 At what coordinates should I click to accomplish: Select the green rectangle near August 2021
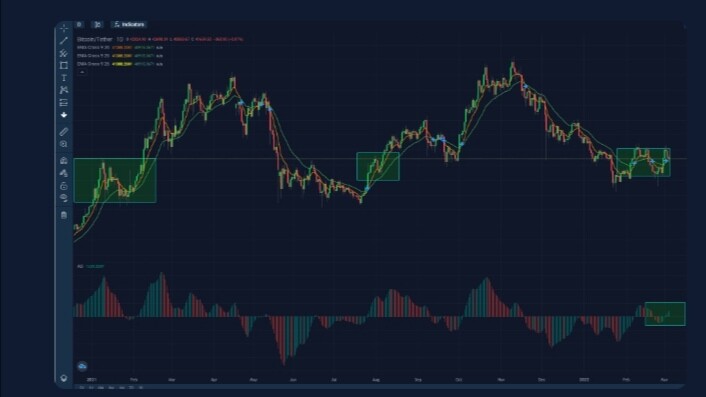click(378, 167)
